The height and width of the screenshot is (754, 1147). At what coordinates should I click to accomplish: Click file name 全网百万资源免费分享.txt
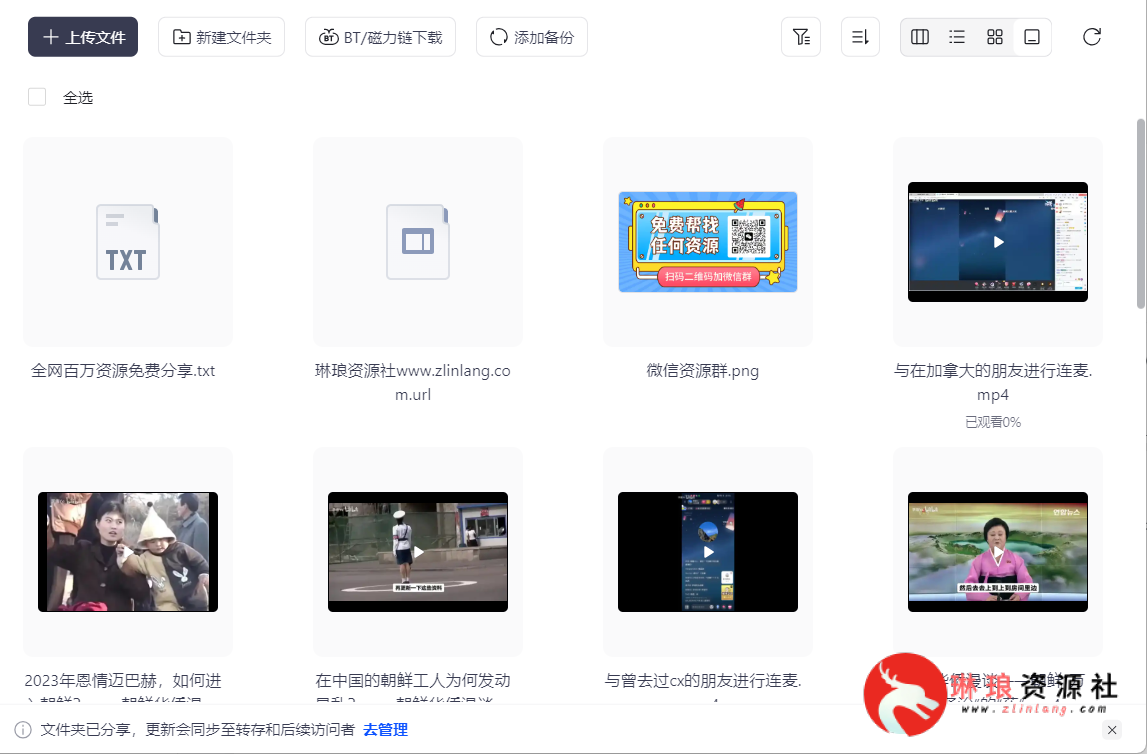(123, 371)
